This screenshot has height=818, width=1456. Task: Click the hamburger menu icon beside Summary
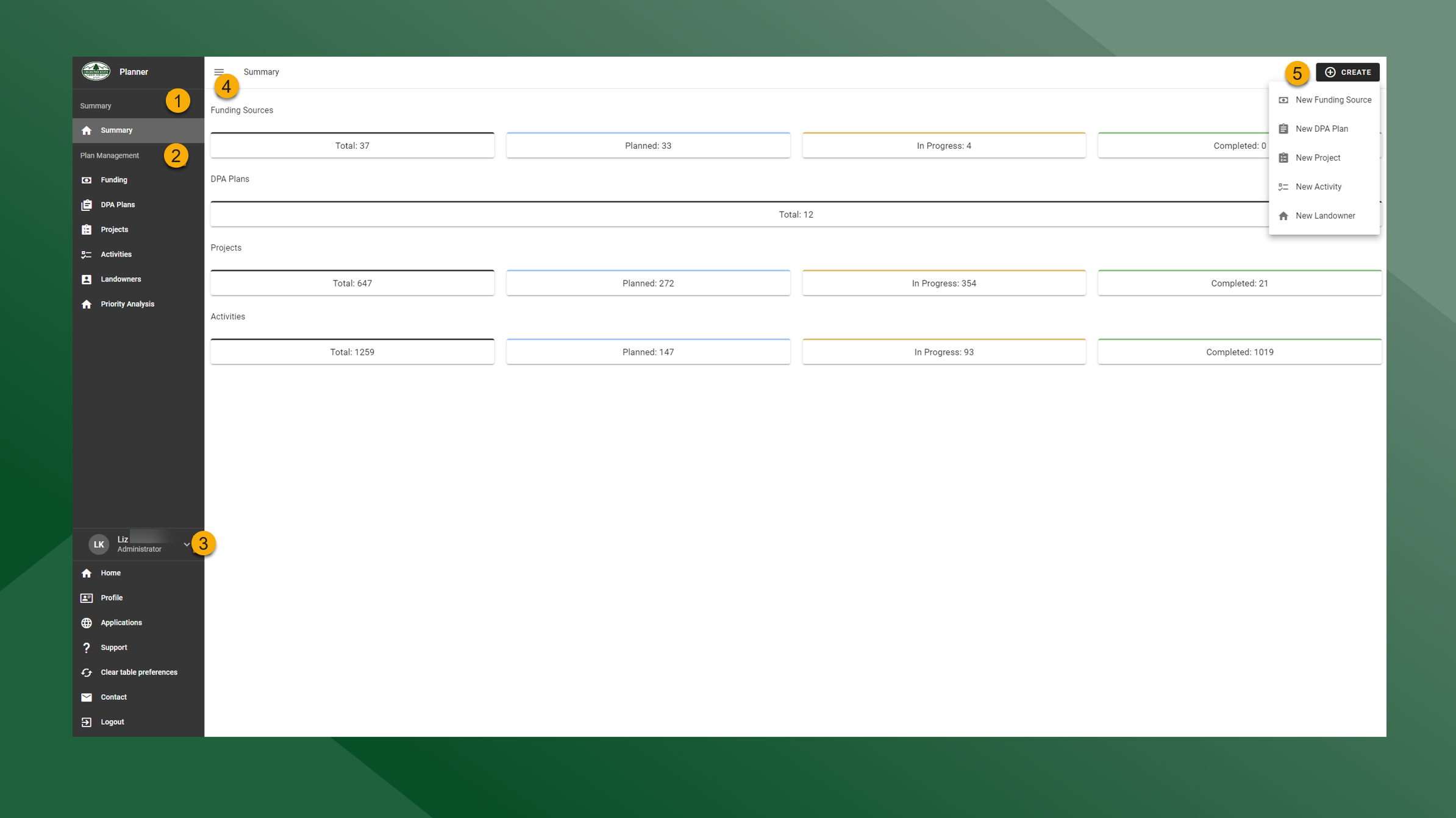tap(219, 71)
